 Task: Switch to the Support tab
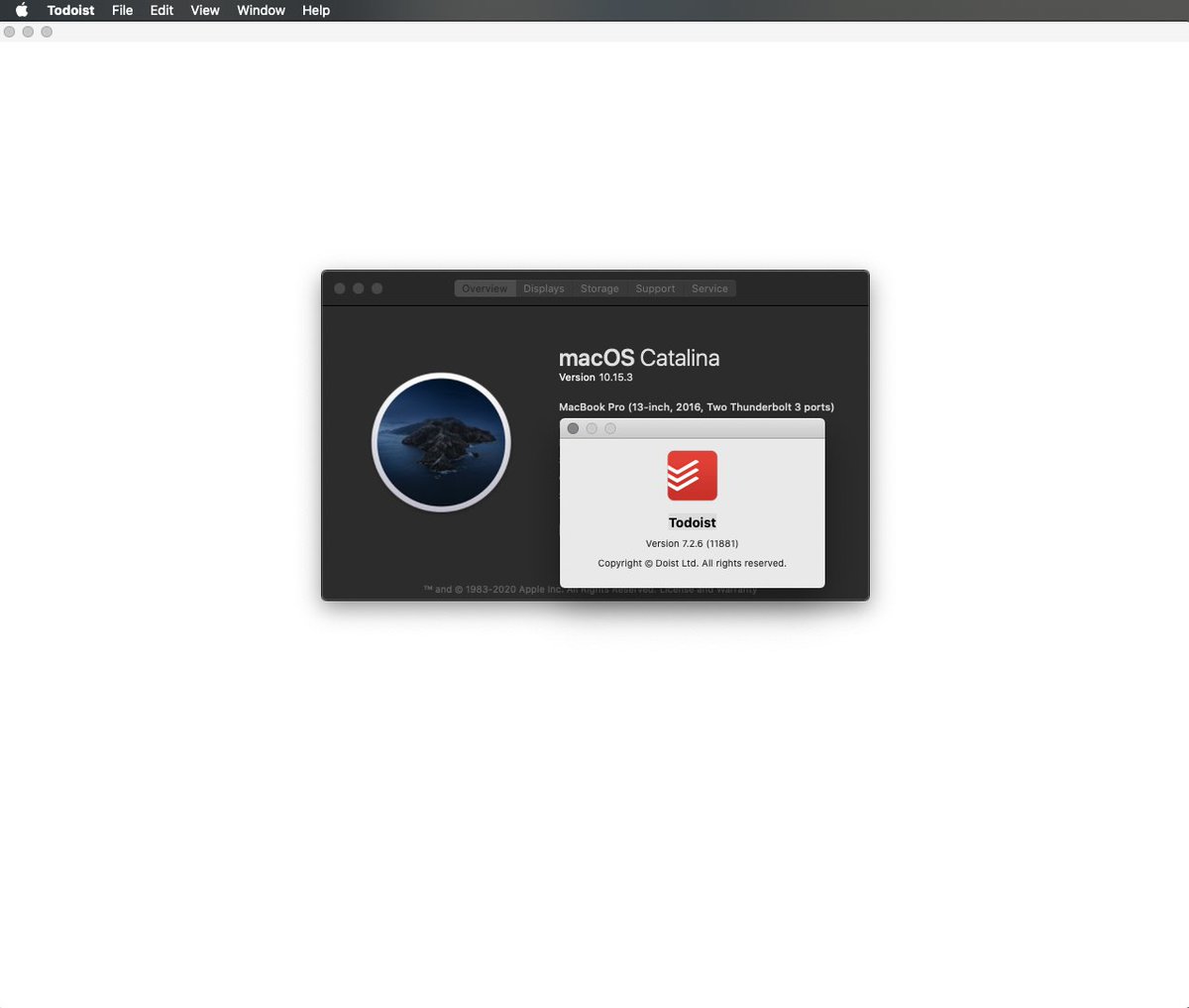point(655,288)
